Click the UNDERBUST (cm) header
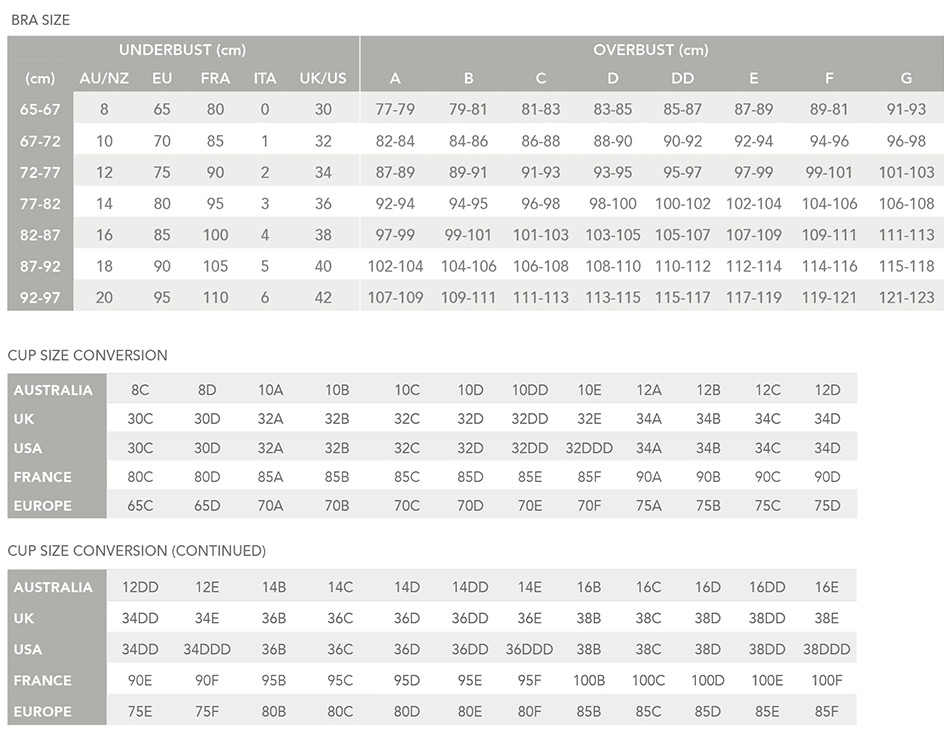Viewport: 944px width, 755px height. [x=182, y=50]
